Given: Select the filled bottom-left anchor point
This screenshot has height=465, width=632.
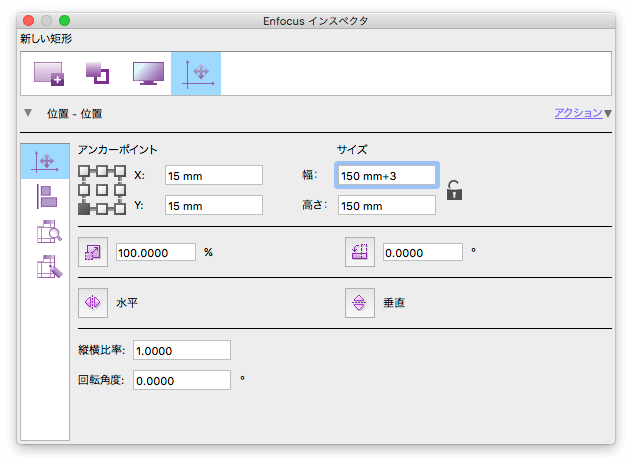Looking at the screenshot, I should point(84,208).
